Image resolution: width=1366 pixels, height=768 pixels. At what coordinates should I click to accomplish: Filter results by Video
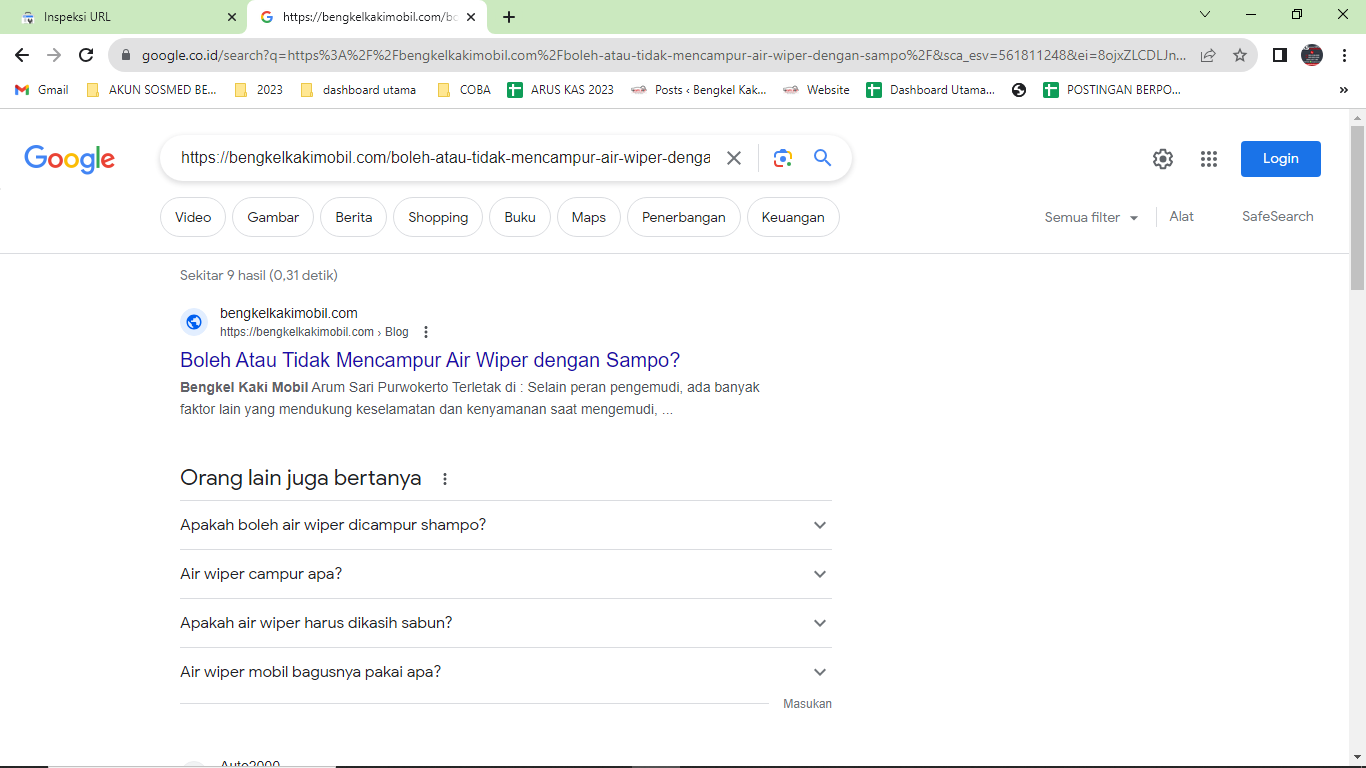click(193, 217)
